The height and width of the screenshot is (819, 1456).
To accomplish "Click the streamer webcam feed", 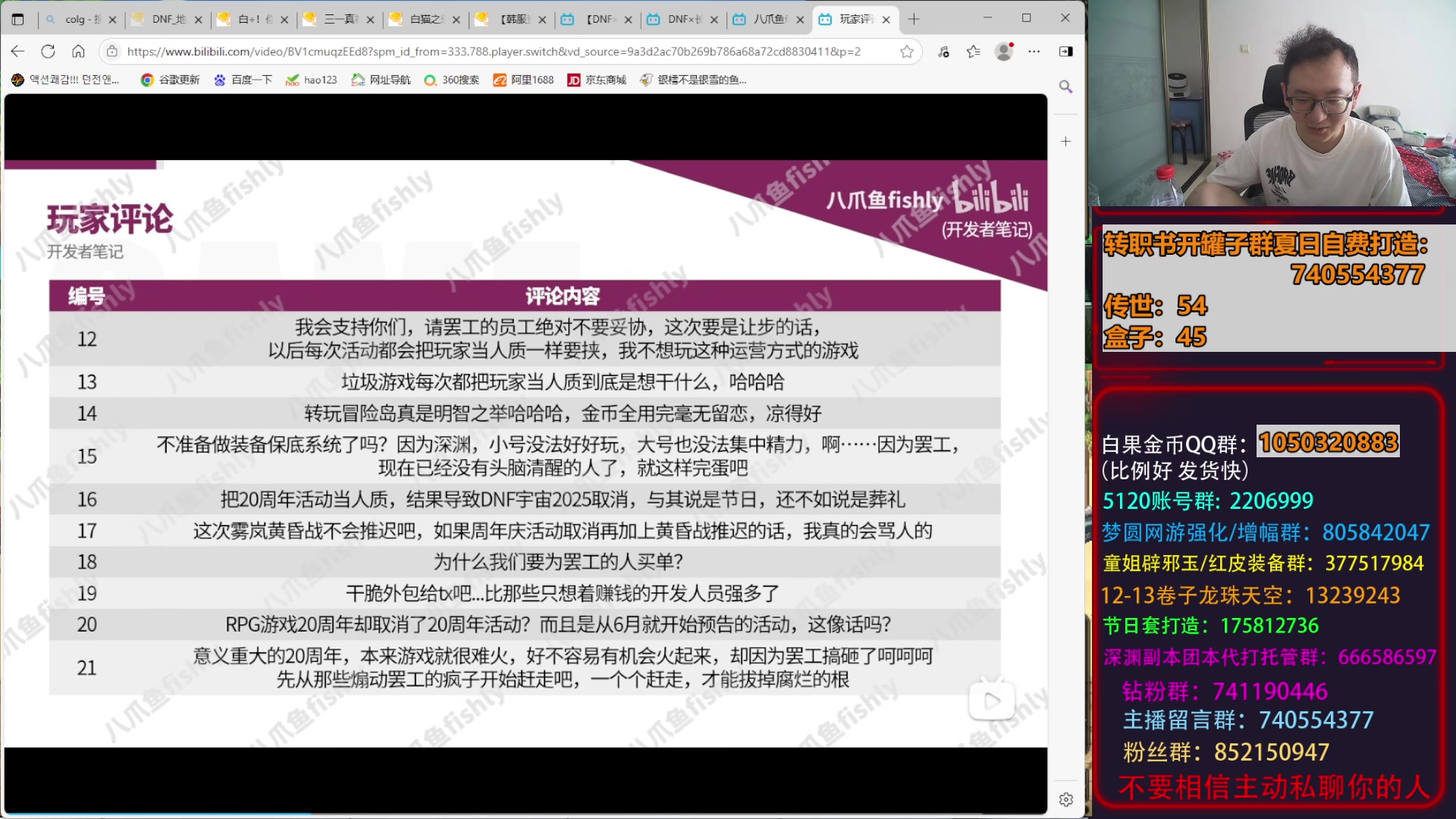I will click(x=1272, y=103).
